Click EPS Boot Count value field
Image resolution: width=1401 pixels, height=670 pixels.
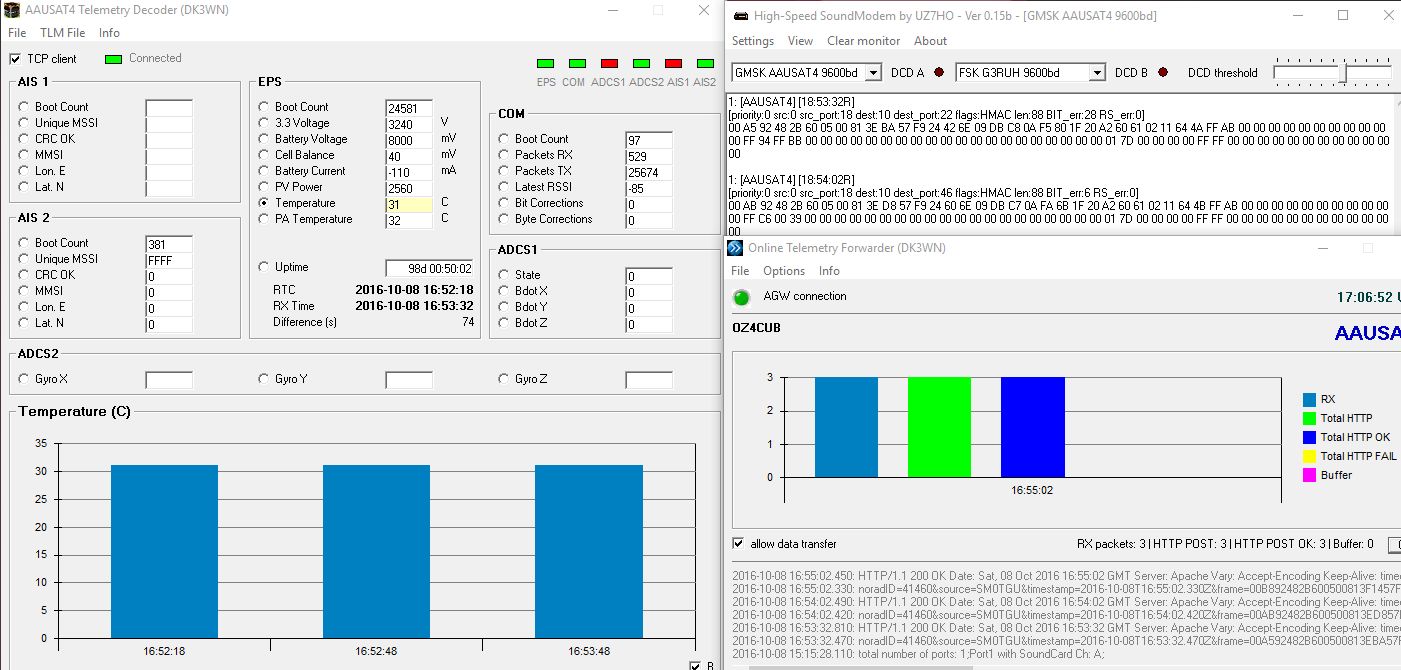pyautogui.click(x=409, y=107)
